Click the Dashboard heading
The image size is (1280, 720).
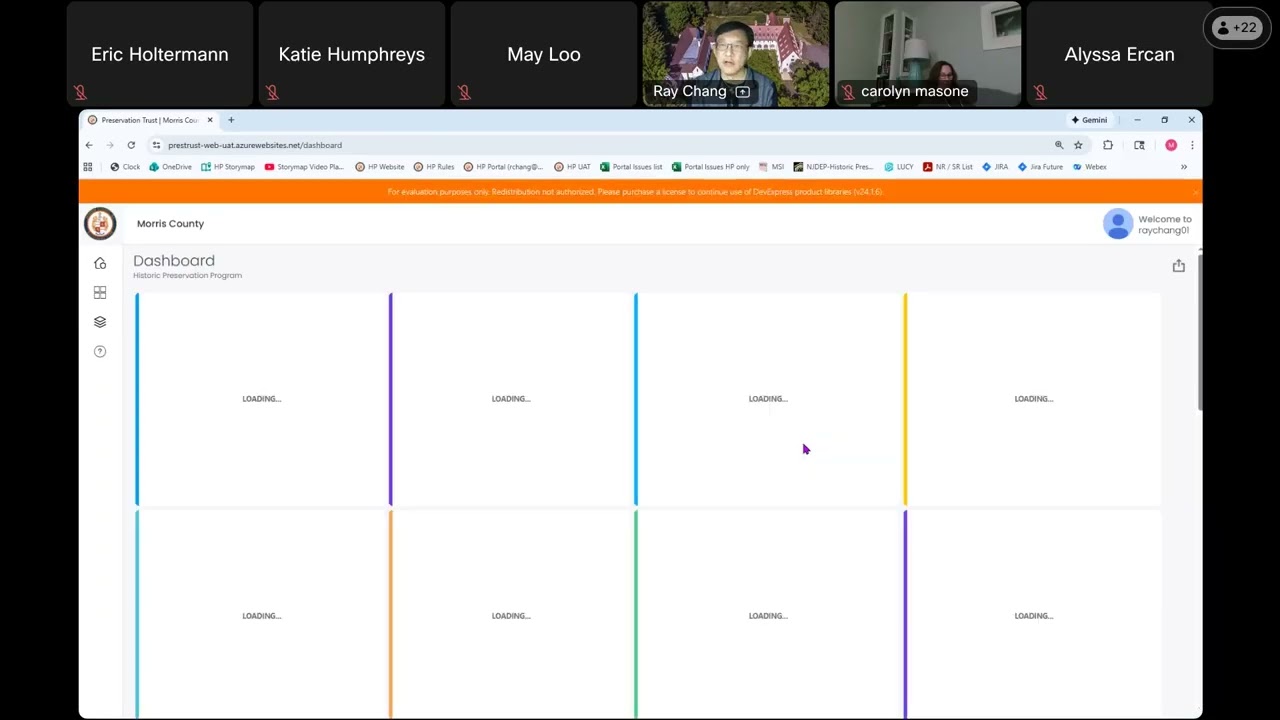tap(174, 260)
